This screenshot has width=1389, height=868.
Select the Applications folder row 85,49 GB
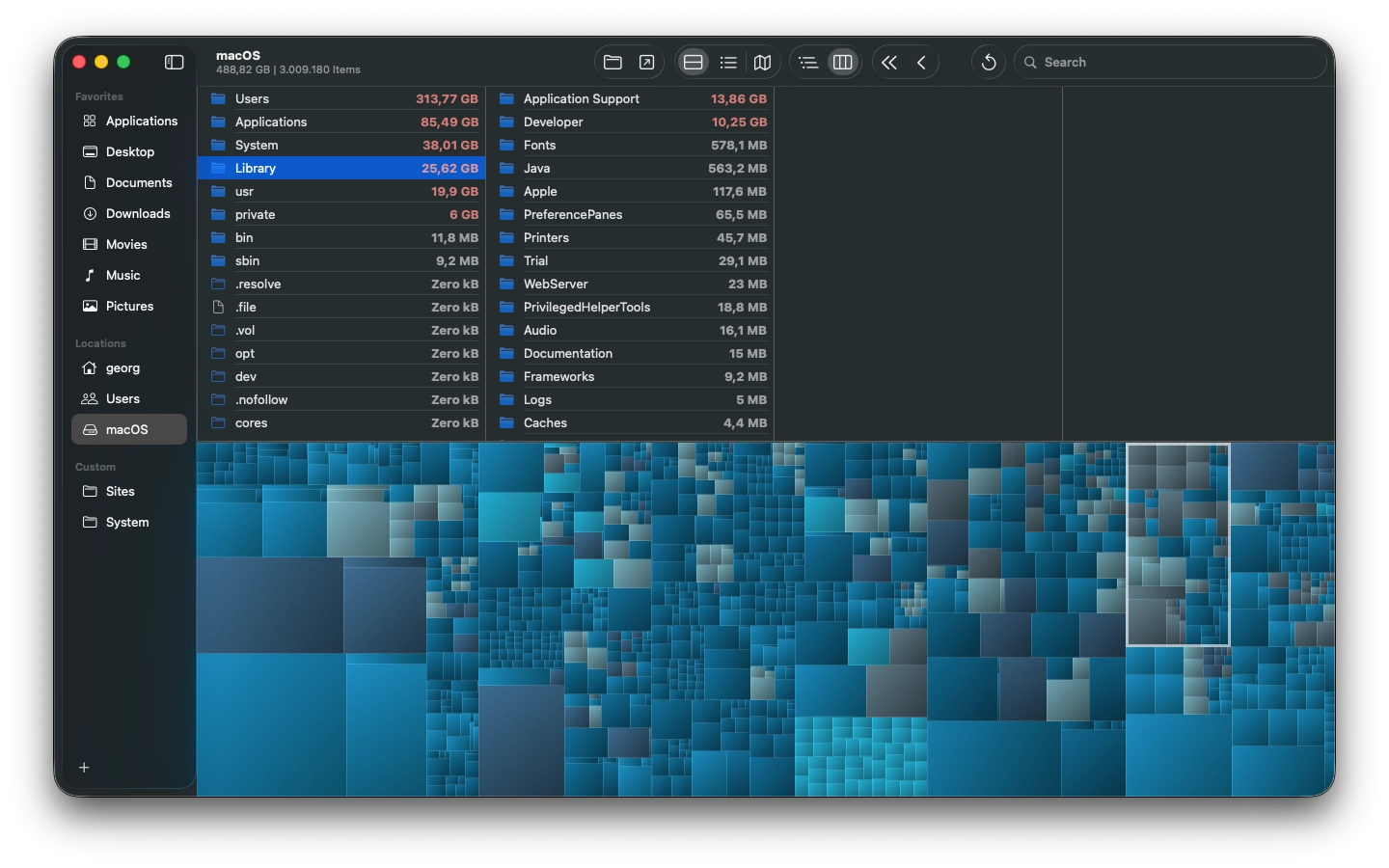pos(341,122)
